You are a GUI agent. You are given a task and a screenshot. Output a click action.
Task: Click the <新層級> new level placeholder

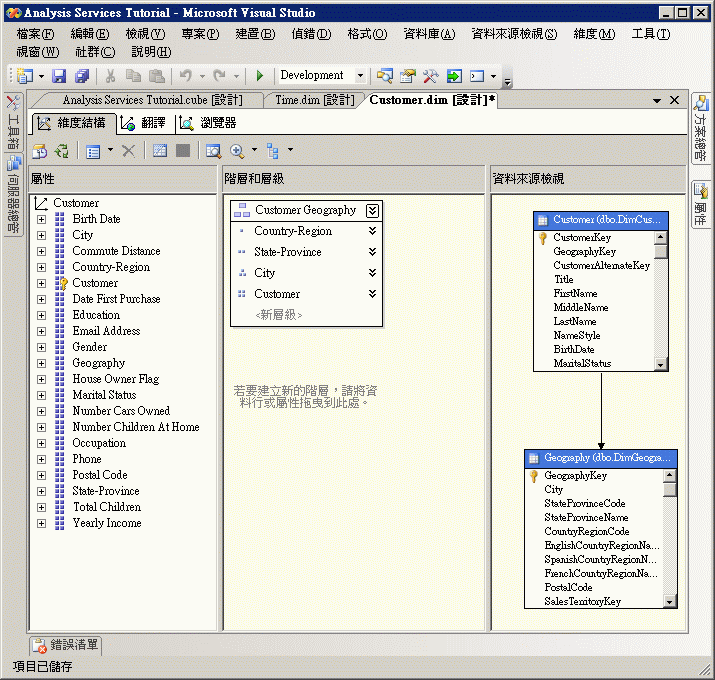279,315
